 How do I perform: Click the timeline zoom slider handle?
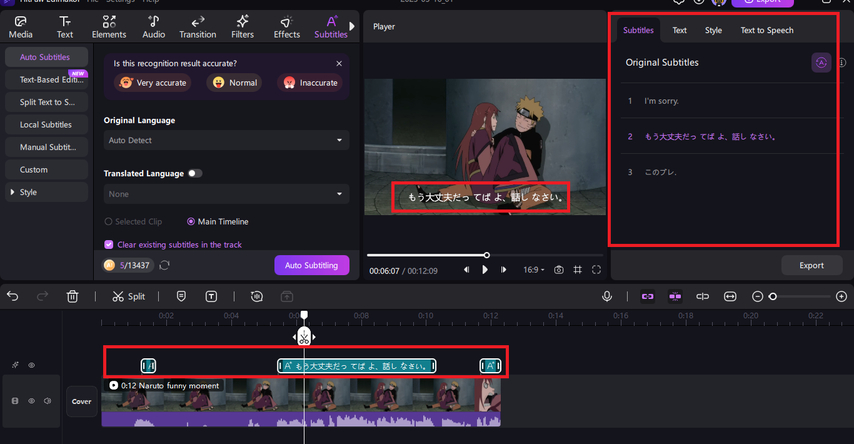(x=772, y=296)
